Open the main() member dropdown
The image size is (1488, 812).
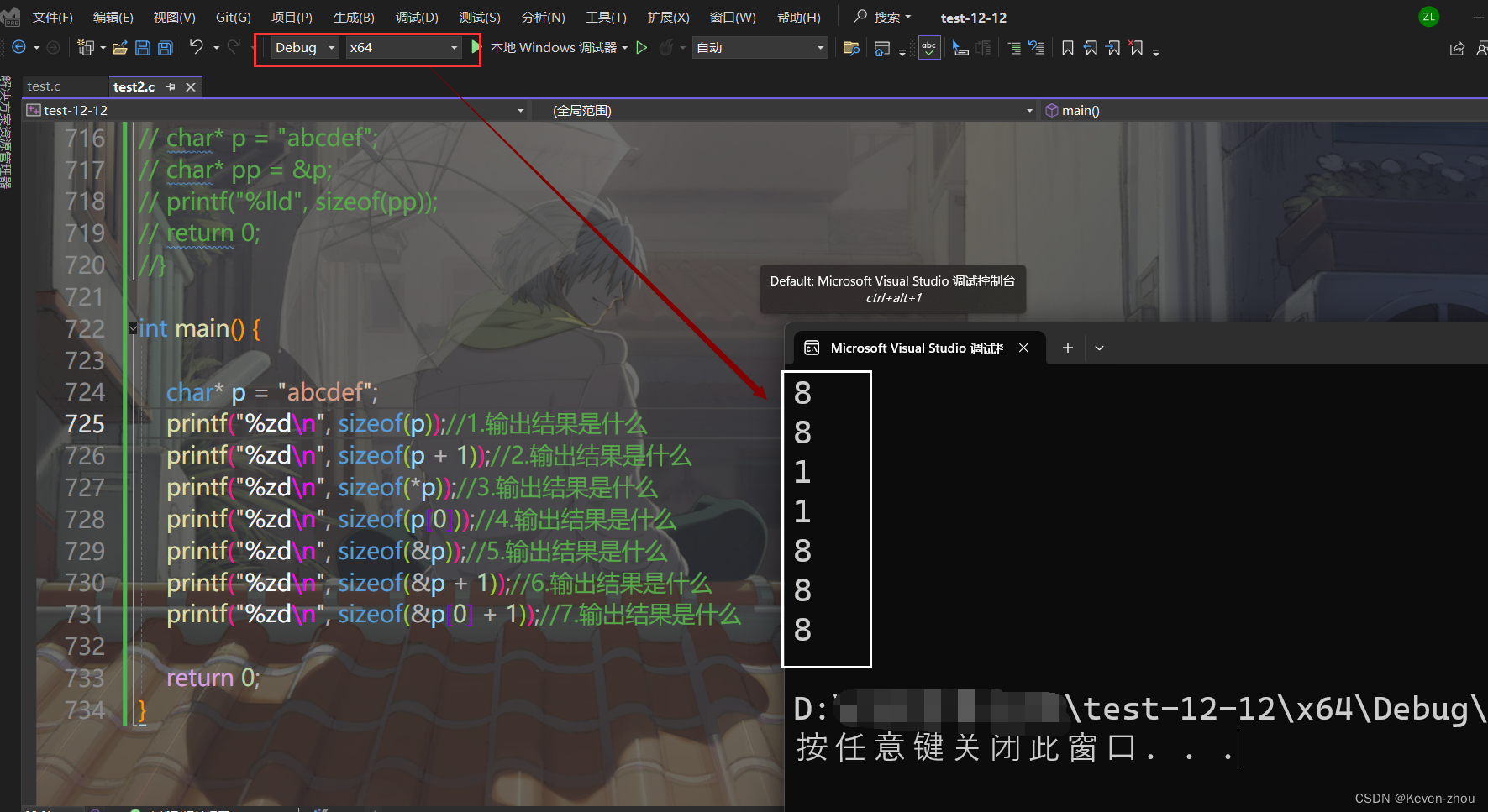1263,110
